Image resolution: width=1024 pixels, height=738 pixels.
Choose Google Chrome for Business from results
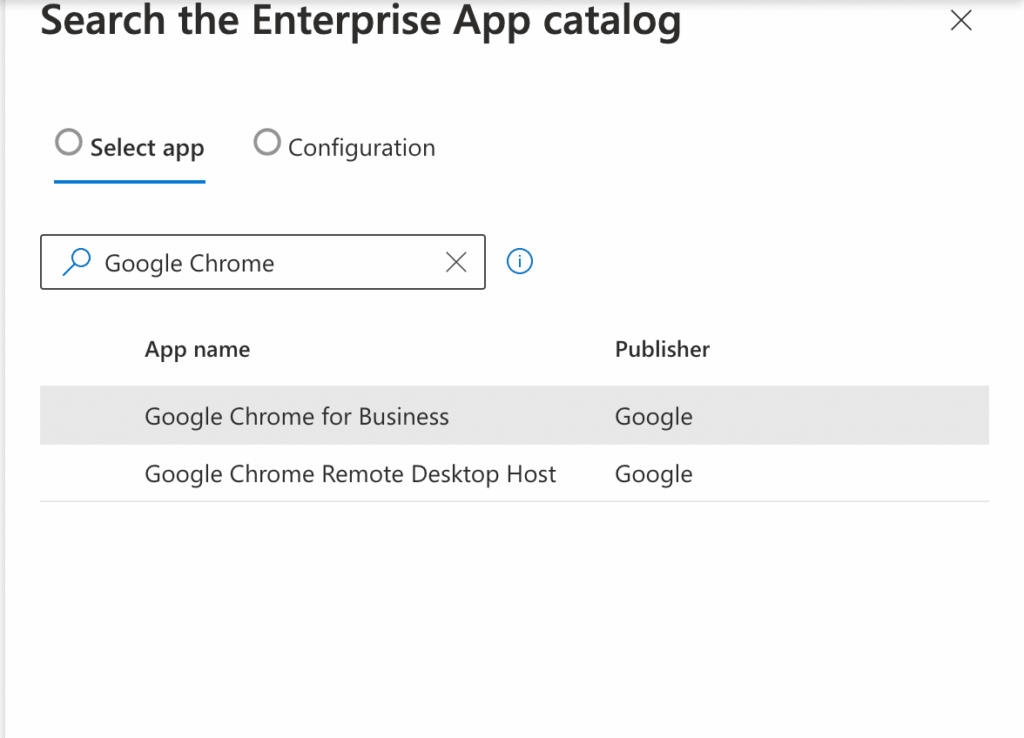click(x=297, y=416)
